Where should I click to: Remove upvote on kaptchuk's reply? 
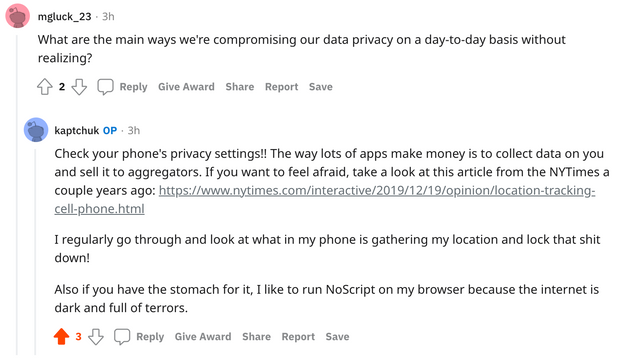[62, 337]
